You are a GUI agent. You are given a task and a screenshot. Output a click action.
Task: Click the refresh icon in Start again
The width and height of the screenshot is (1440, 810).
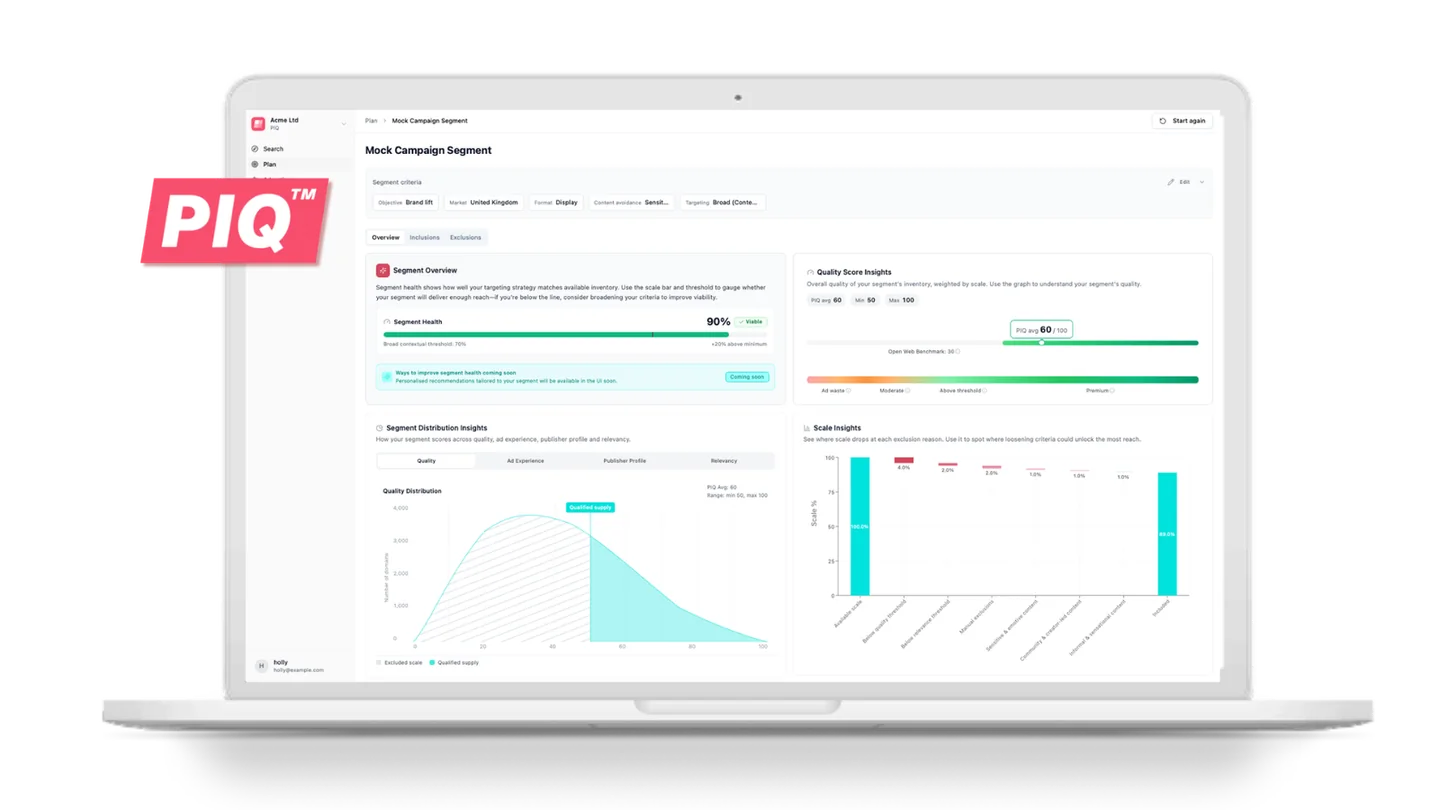tap(1163, 121)
